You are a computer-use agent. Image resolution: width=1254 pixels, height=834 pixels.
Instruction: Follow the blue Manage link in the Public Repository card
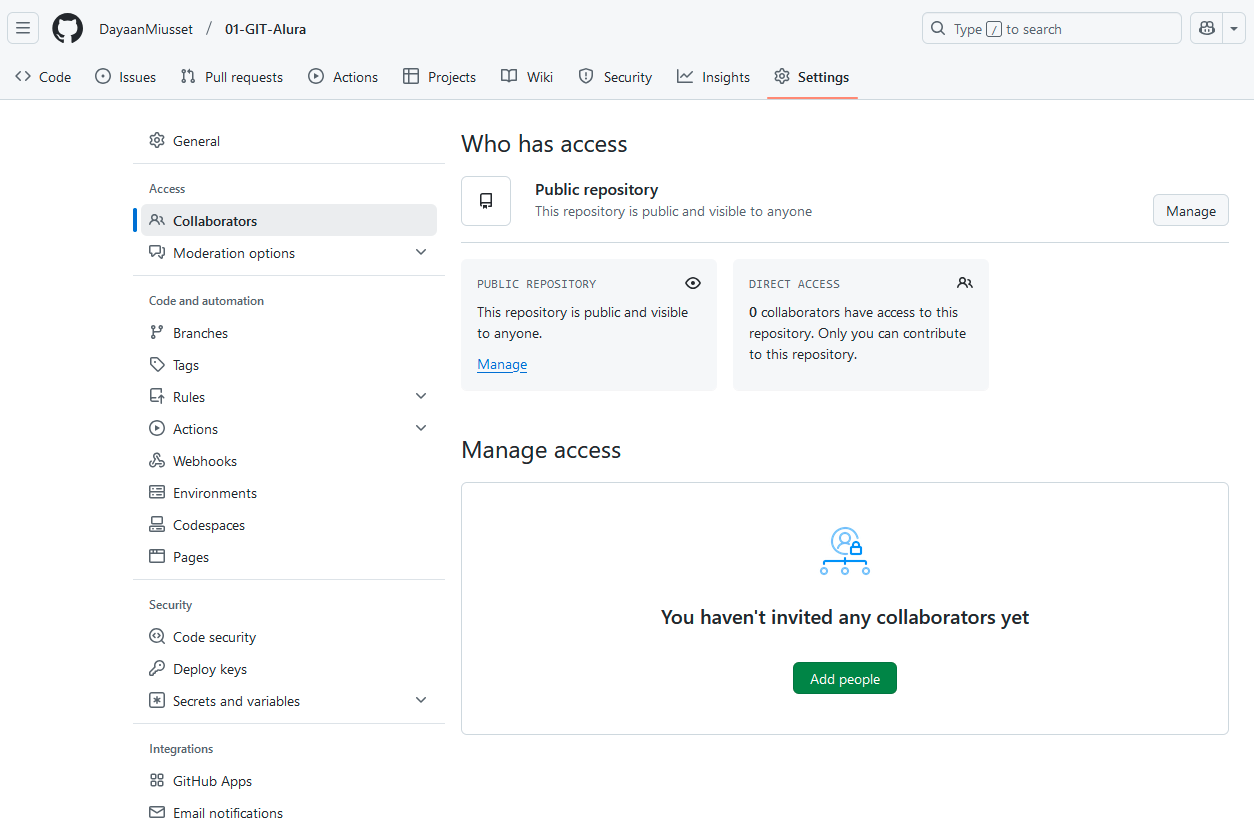point(502,364)
